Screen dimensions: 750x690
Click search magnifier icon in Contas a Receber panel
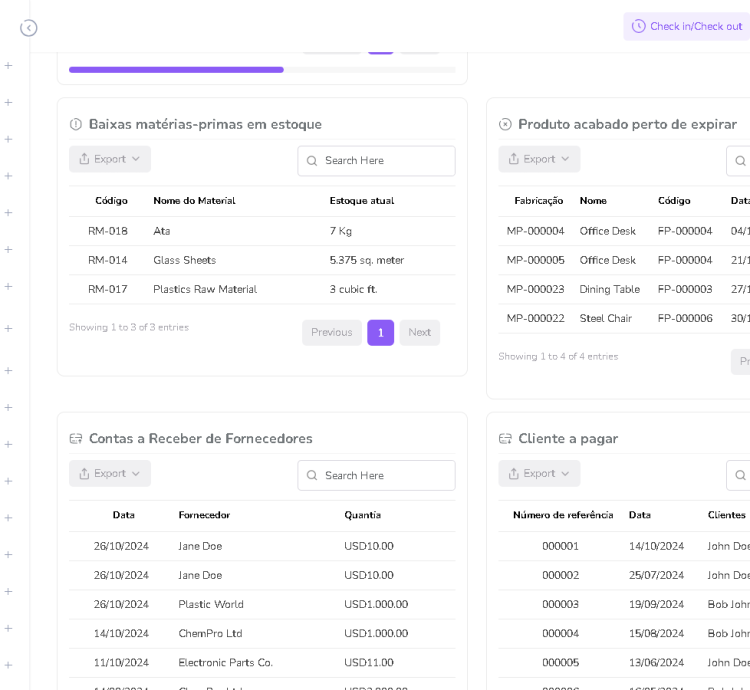pyautogui.click(x=312, y=476)
